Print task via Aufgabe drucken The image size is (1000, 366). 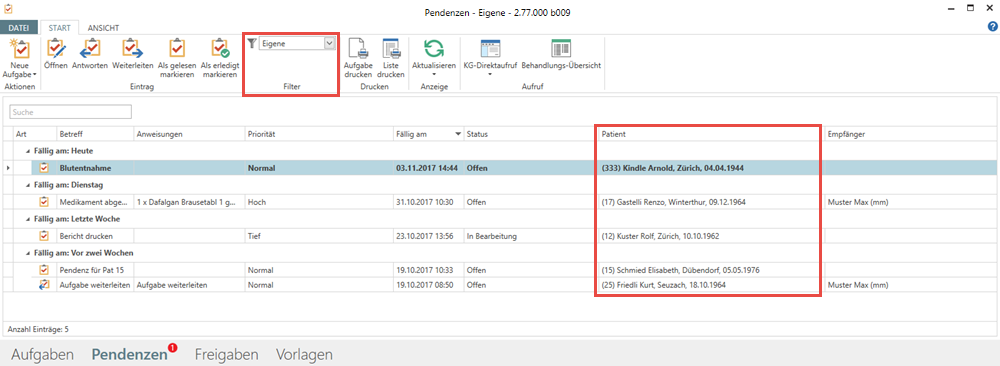click(358, 58)
